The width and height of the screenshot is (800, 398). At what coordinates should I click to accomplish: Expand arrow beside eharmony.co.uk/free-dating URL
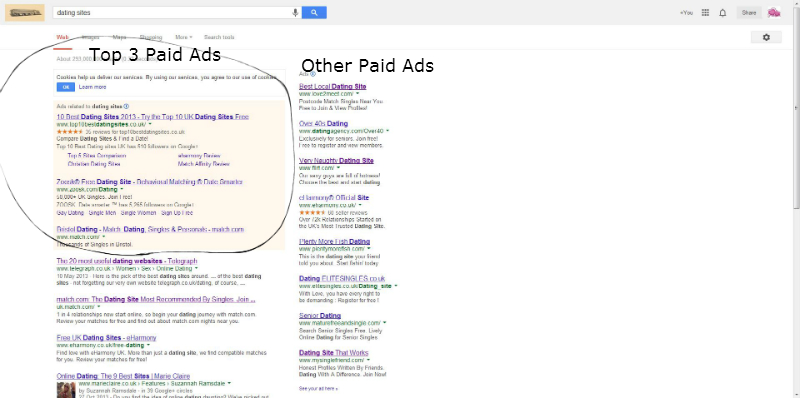pyautogui.click(x=148, y=345)
